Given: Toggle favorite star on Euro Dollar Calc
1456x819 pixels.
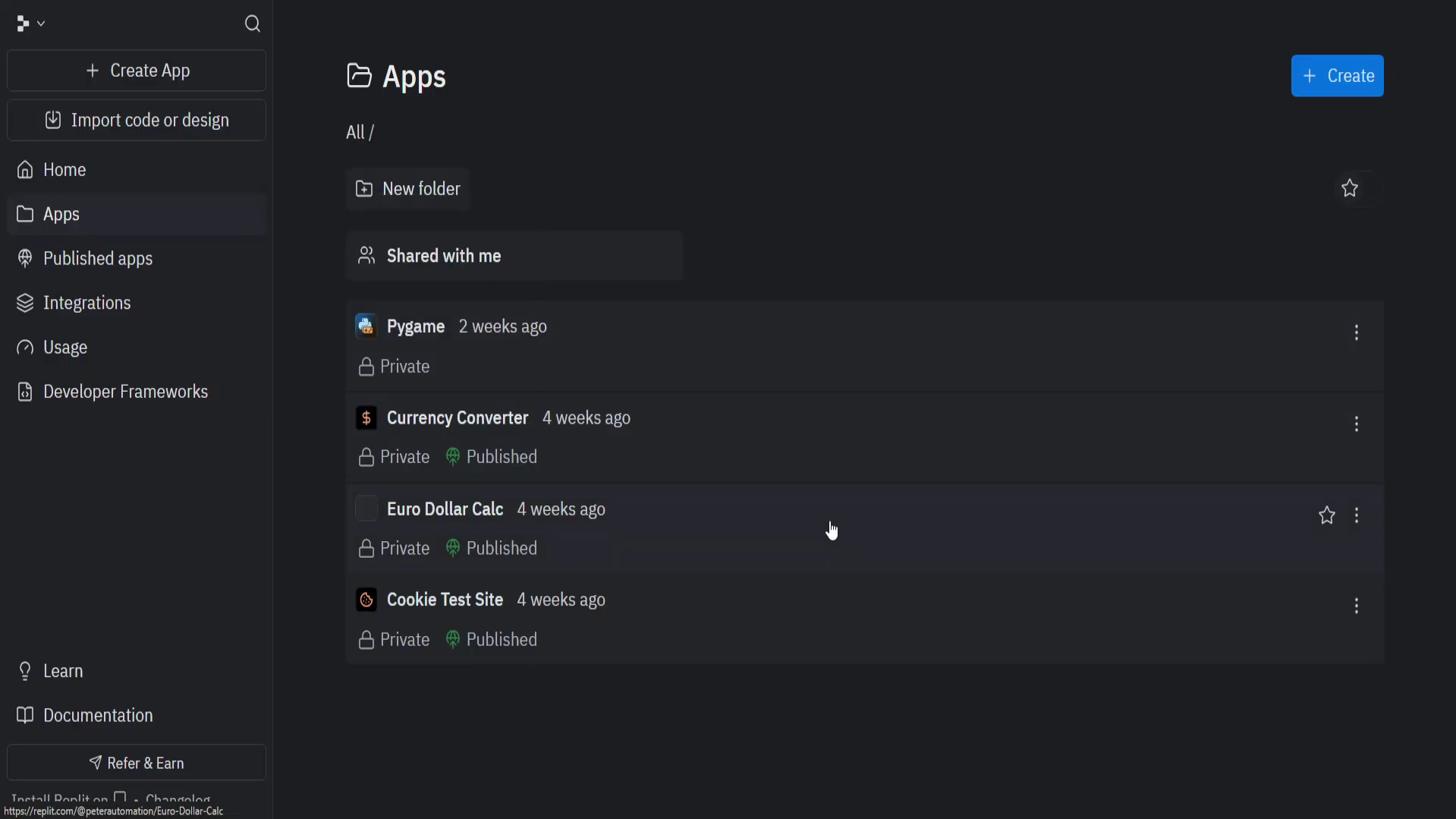Looking at the screenshot, I should pyautogui.click(x=1326, y=516).
